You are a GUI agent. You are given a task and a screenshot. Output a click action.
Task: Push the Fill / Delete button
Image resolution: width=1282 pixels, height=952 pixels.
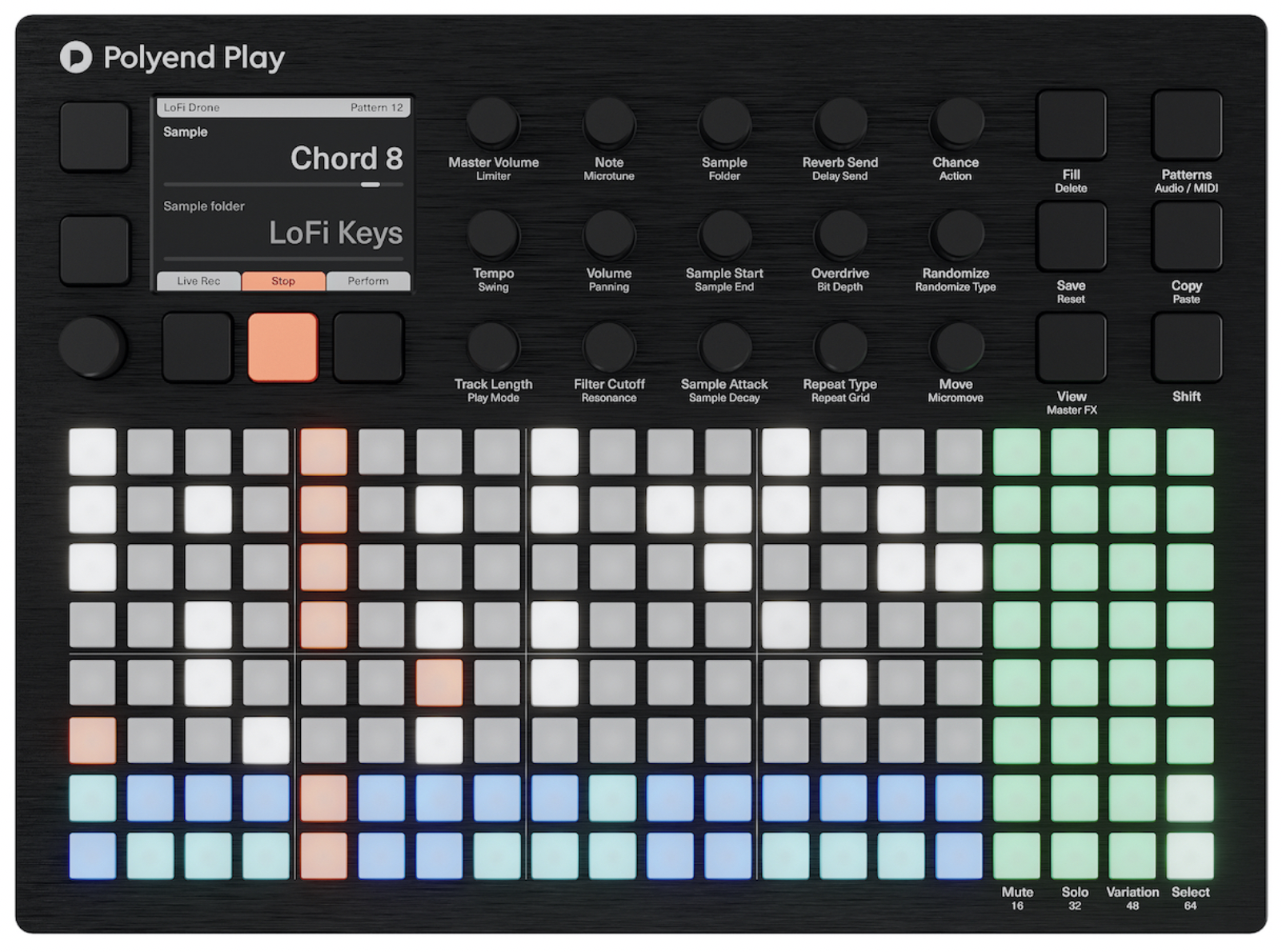coord(1072,125)
